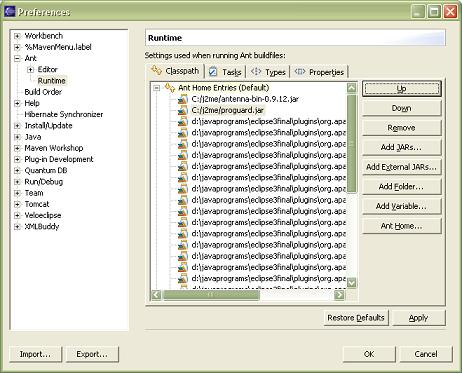Click the Eclipse icon in the title bar
The width and height of the screenshot is (462, 373).
[10, 12]
